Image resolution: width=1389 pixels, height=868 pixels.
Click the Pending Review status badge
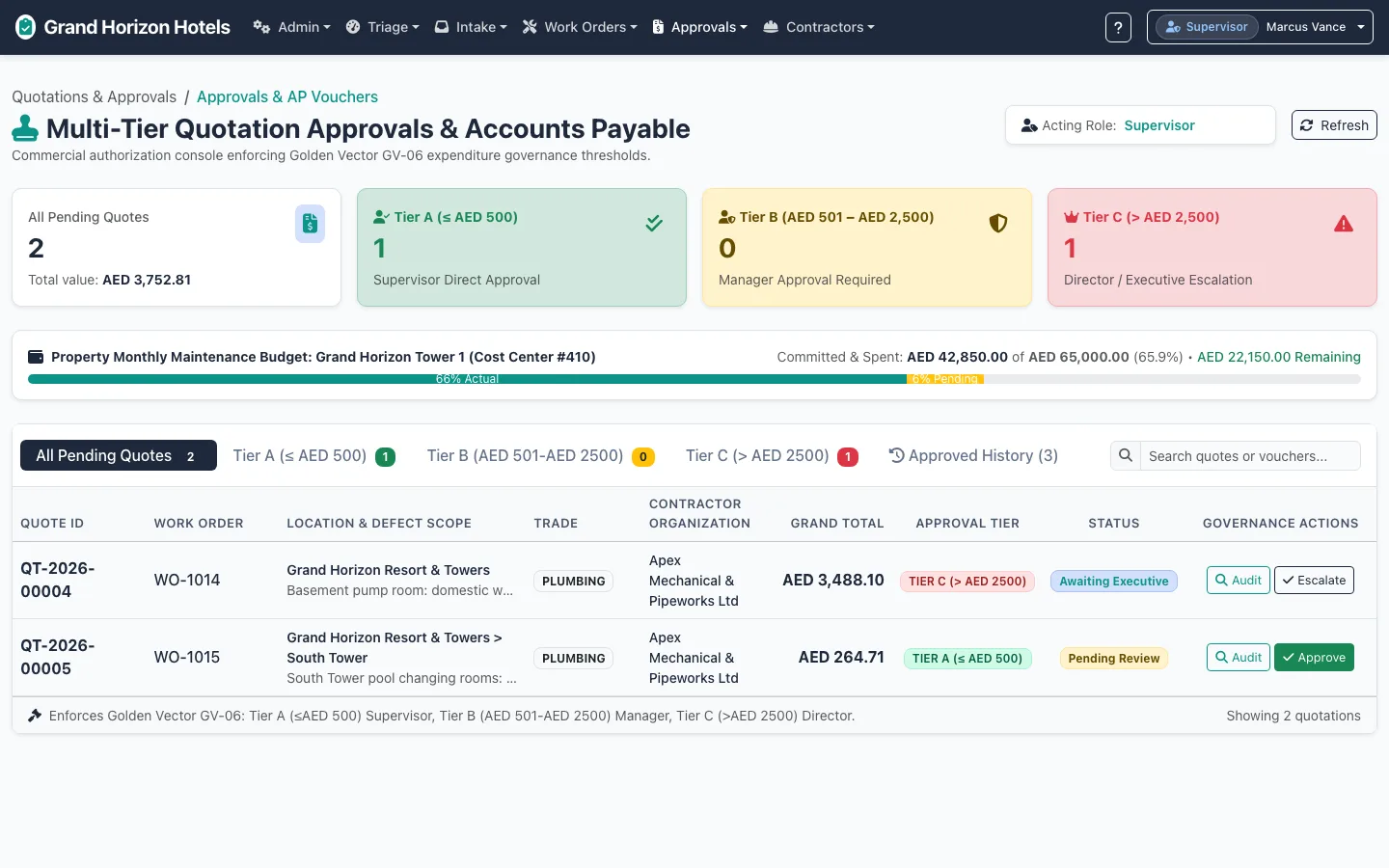click(x=1114, y=658)
